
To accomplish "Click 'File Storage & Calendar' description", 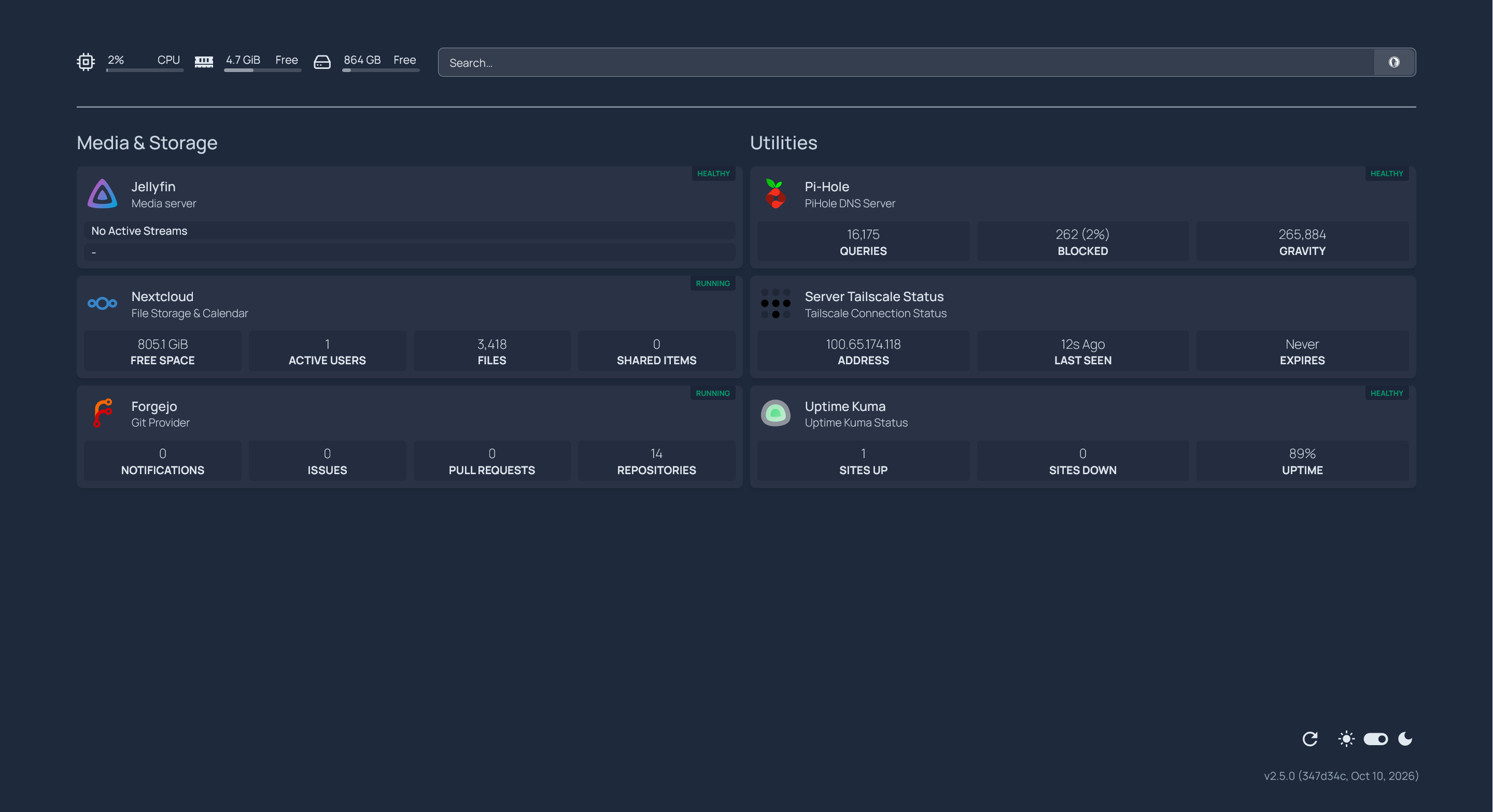I will (x=190, y=314).
